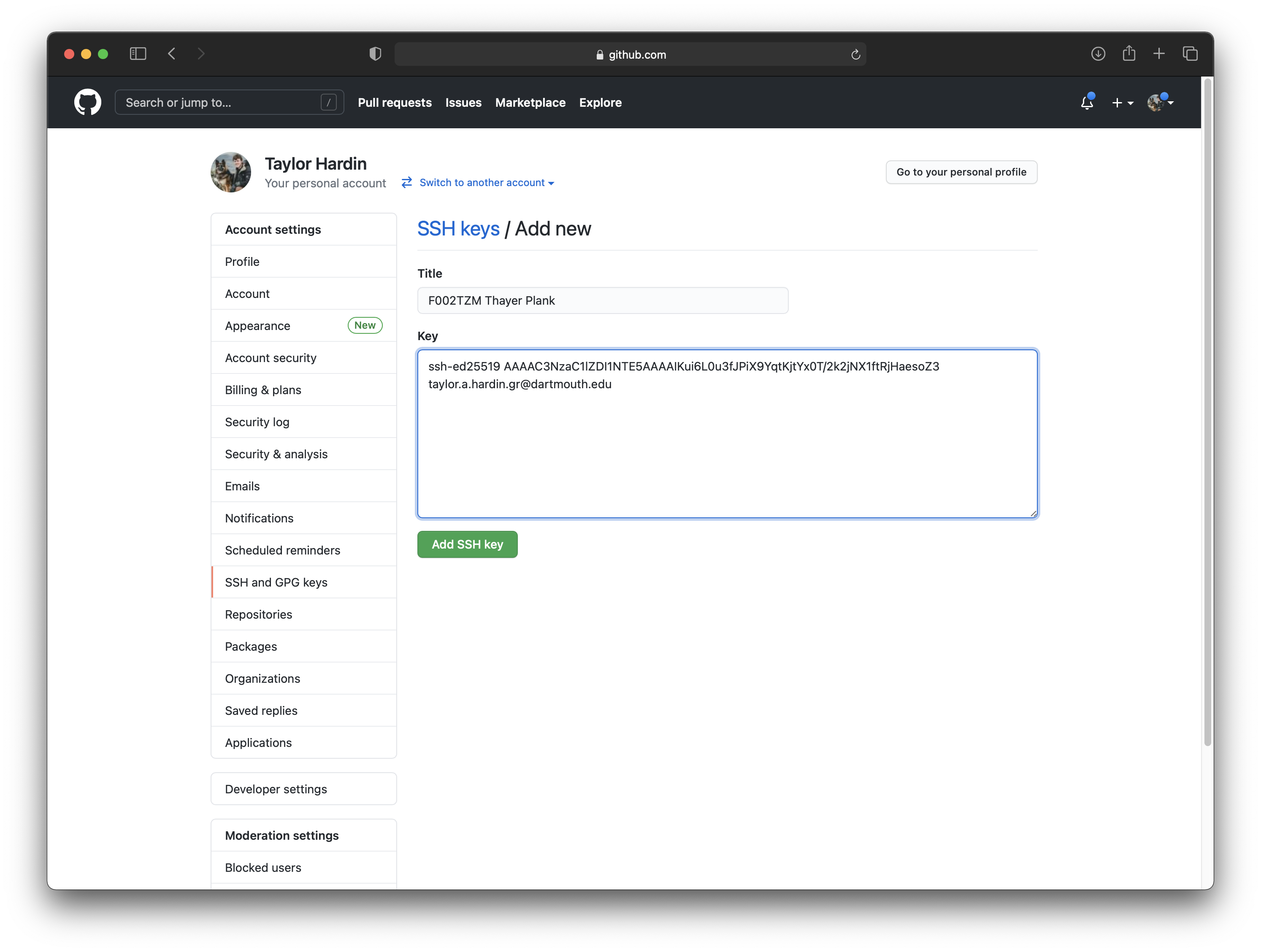Open Safari downloads icon
Screen dimensions: 1261x952
point(1098,54)
